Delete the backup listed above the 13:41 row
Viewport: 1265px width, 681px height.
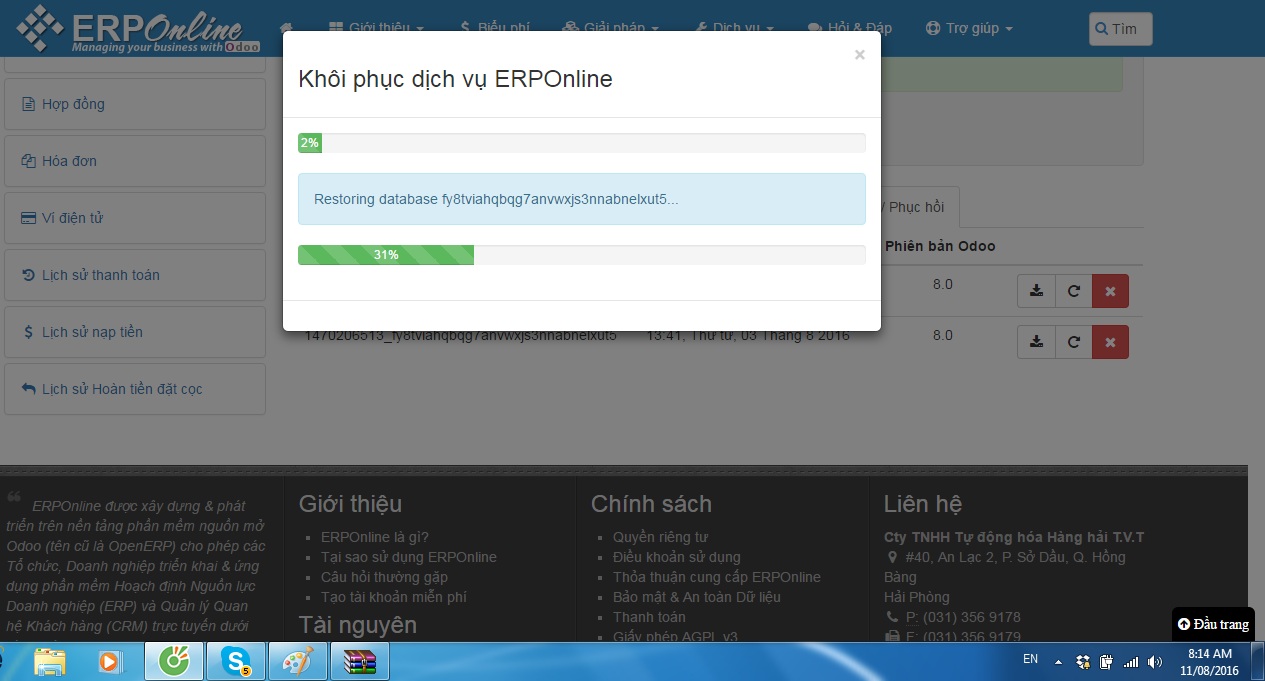1110,291
